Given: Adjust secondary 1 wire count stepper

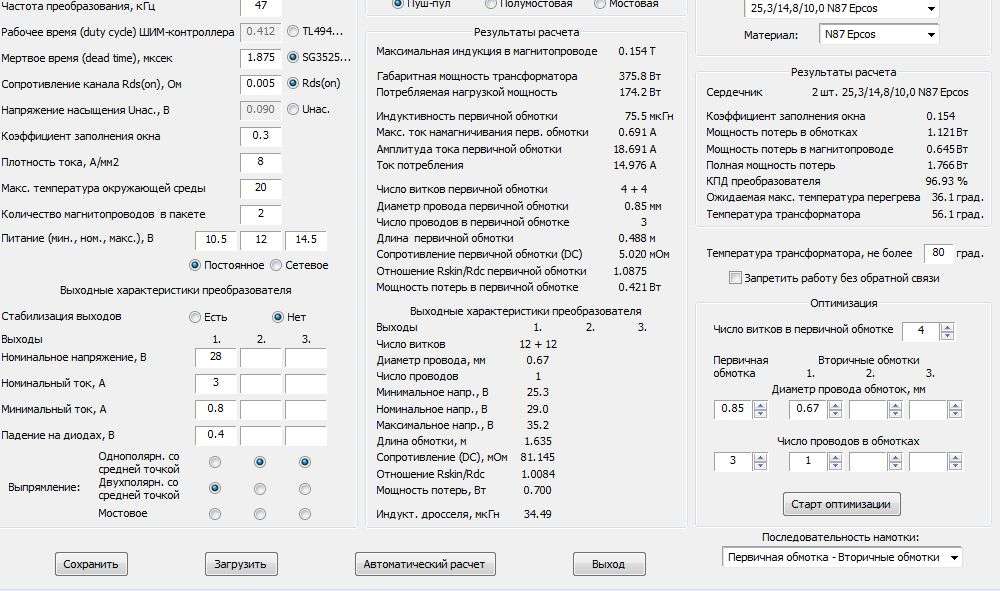Looking at the screenshot, I should (835, 462).
